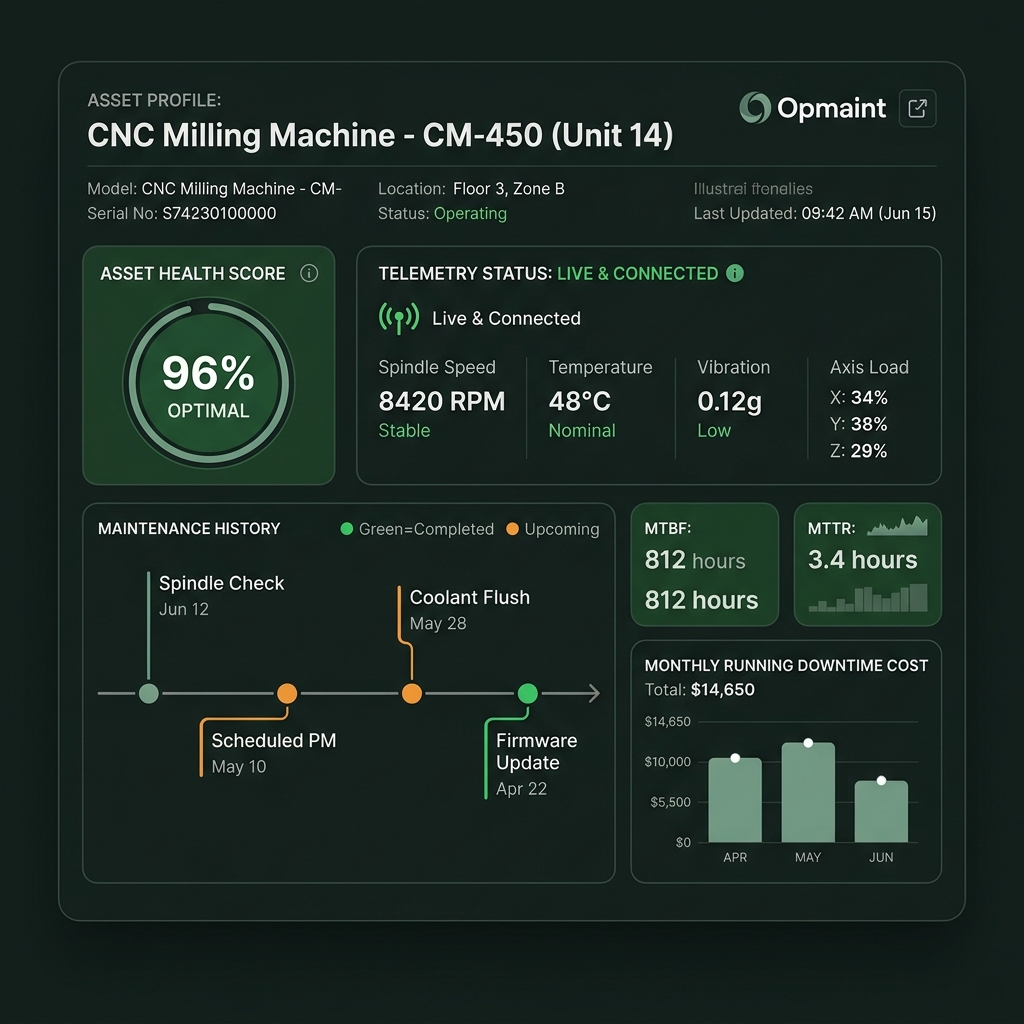Click the green Completed legend dot
Screen dimensions: 1024x1024
347,528
